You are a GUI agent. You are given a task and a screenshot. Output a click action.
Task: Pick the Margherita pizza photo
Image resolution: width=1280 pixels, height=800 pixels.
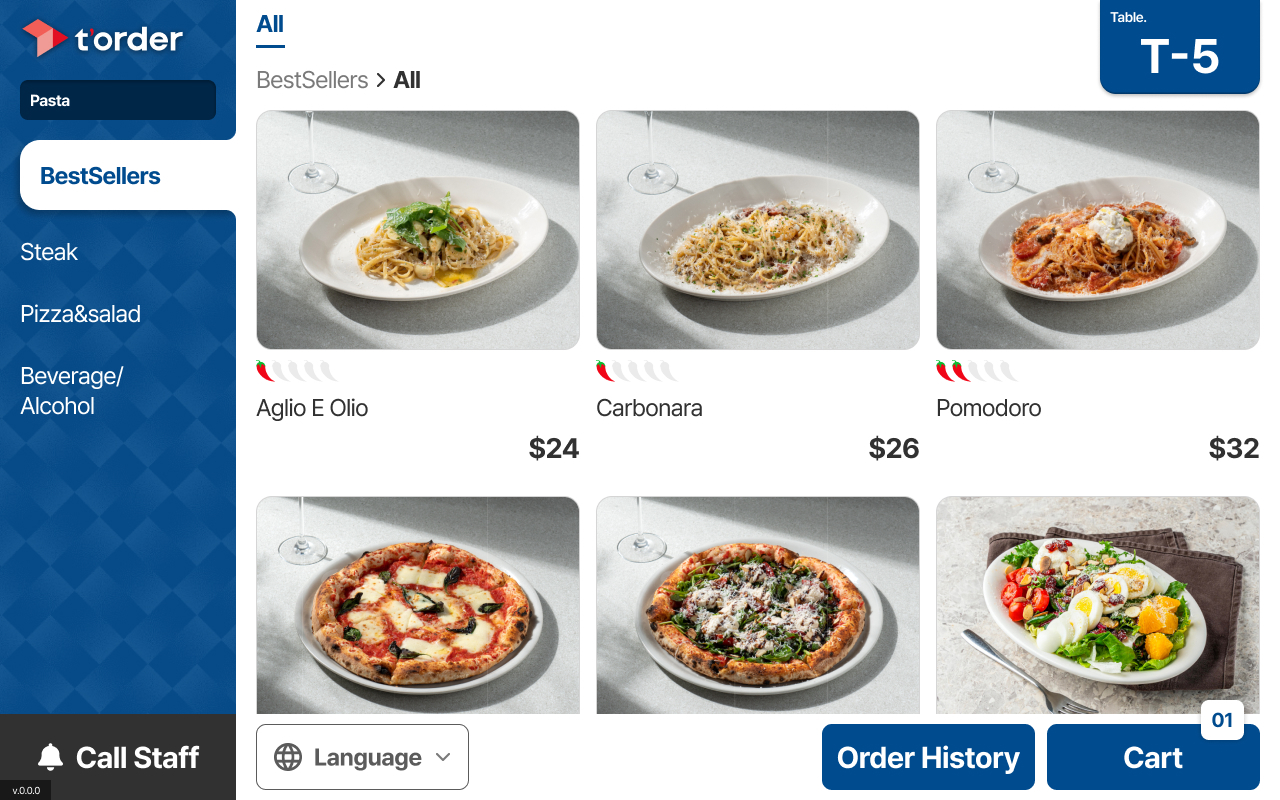click(x=418, y=605)
